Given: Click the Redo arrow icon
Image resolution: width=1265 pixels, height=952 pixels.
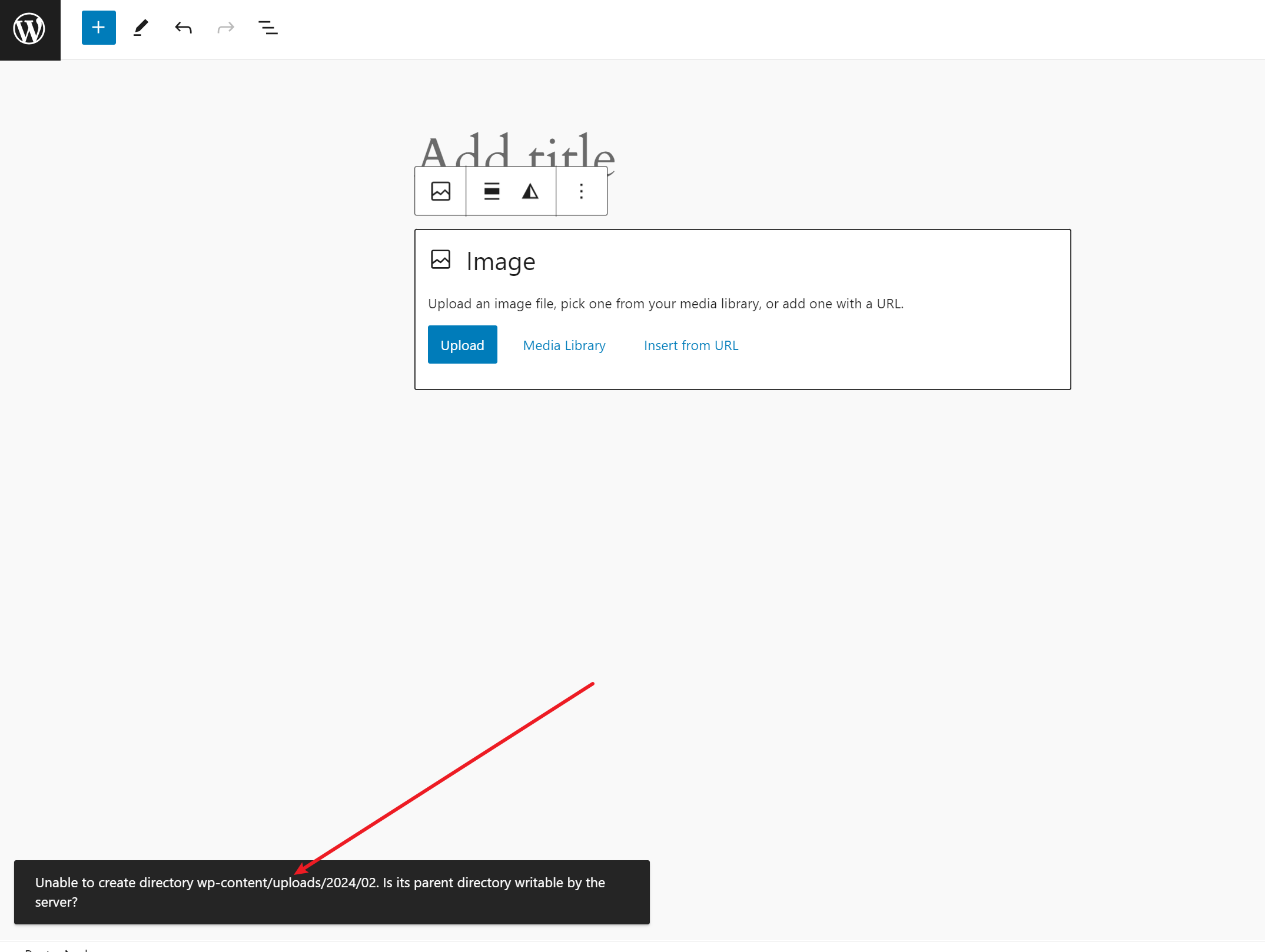Looking at the screenshot, I should 225,28.
